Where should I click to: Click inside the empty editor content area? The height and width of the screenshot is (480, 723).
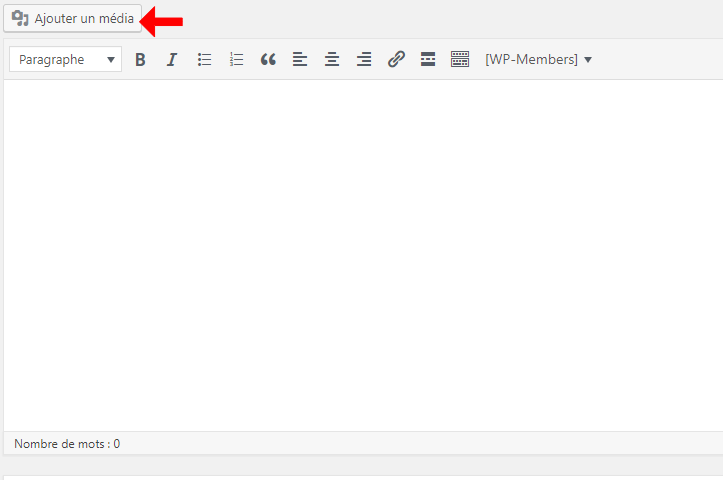(360, 250)
